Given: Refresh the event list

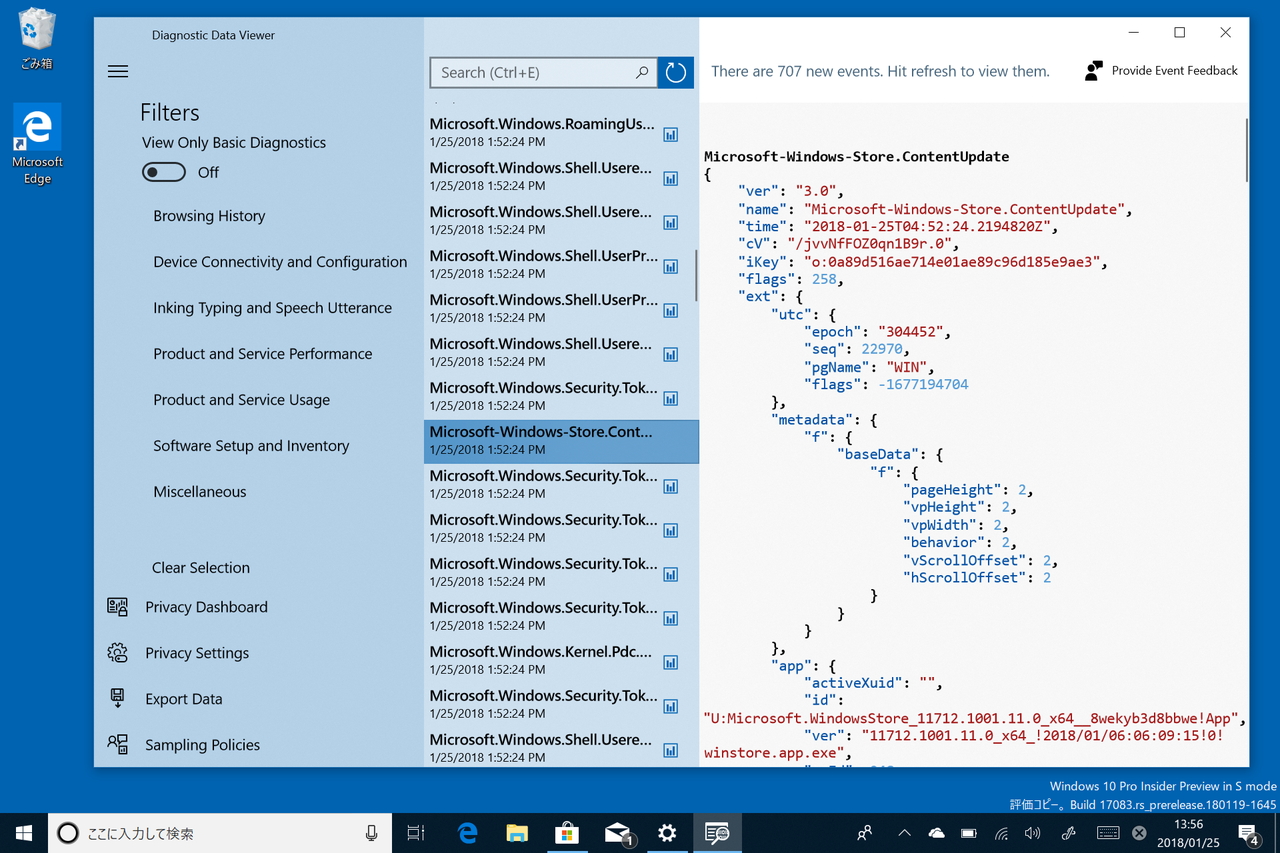Looking at the screenshot, I should coord(676,72).
